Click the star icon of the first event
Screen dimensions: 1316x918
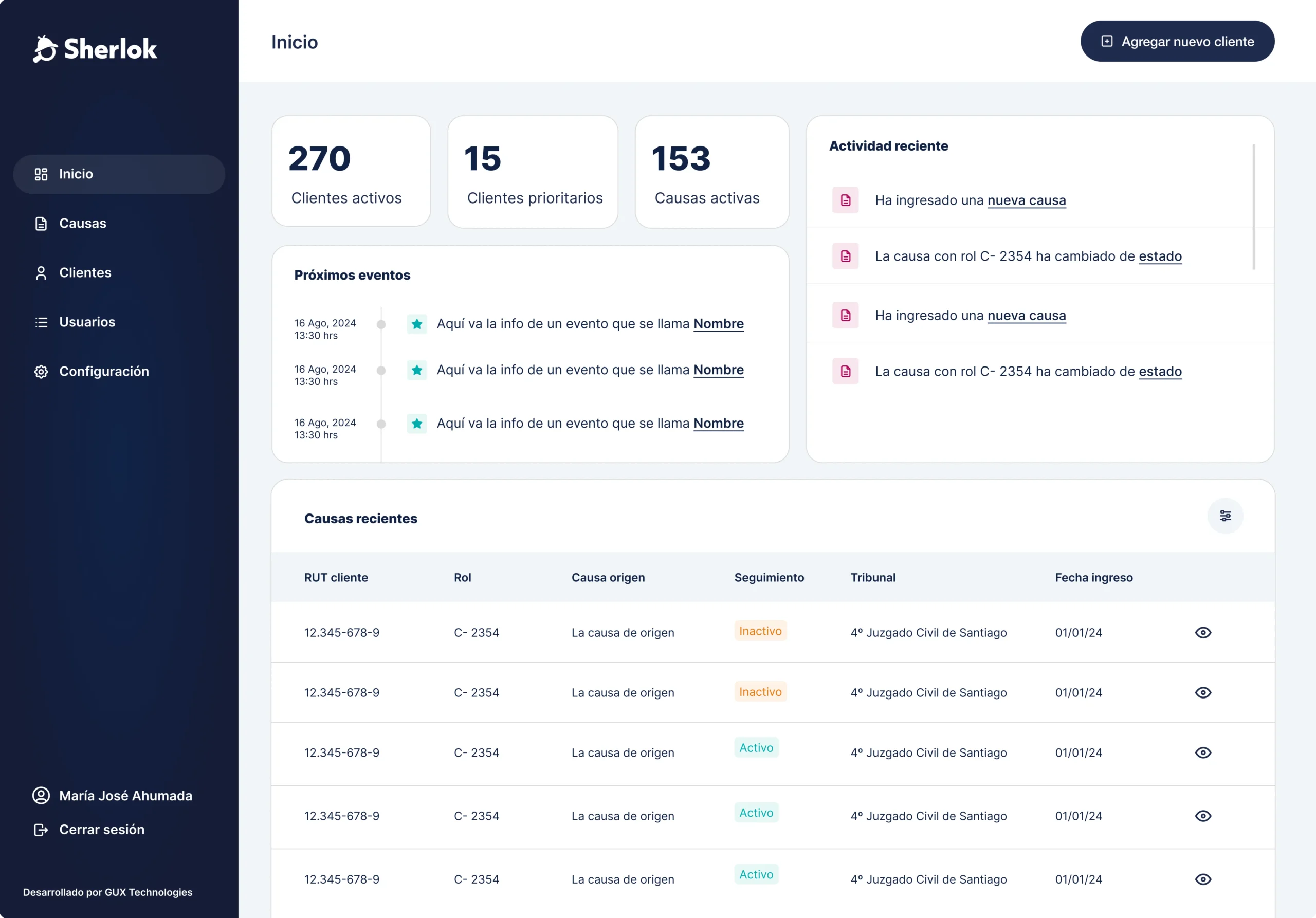(417, 324)
